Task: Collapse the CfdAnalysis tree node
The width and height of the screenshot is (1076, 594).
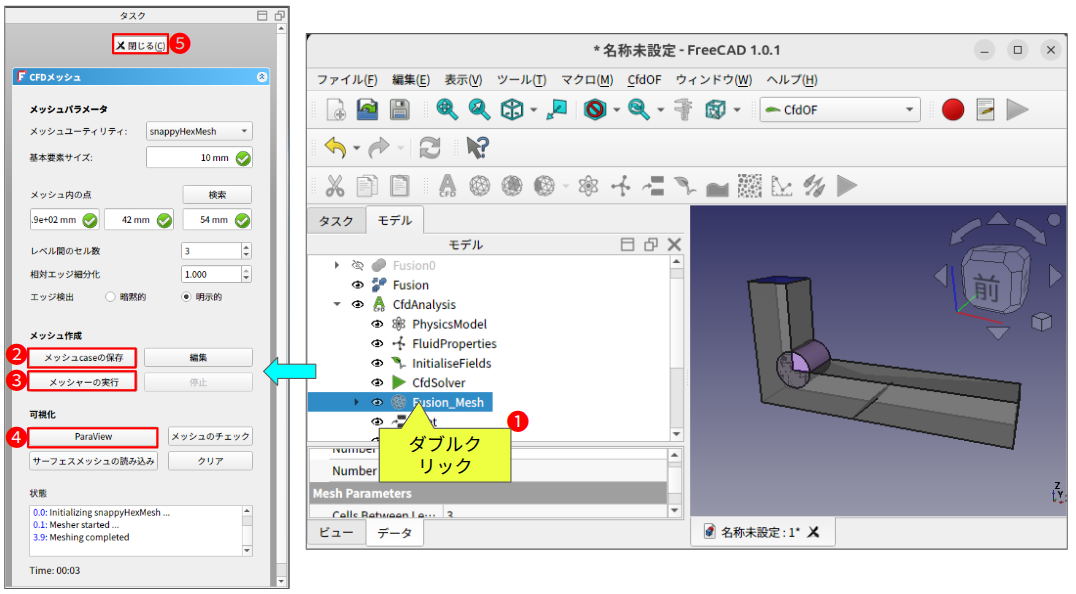Action: click(337, 305)
